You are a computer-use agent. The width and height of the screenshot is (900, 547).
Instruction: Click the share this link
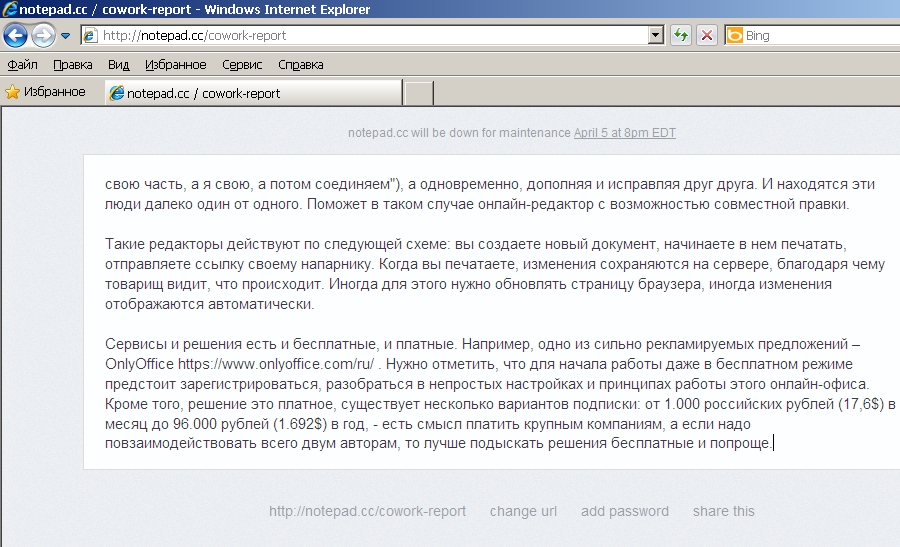pos(723,511)
